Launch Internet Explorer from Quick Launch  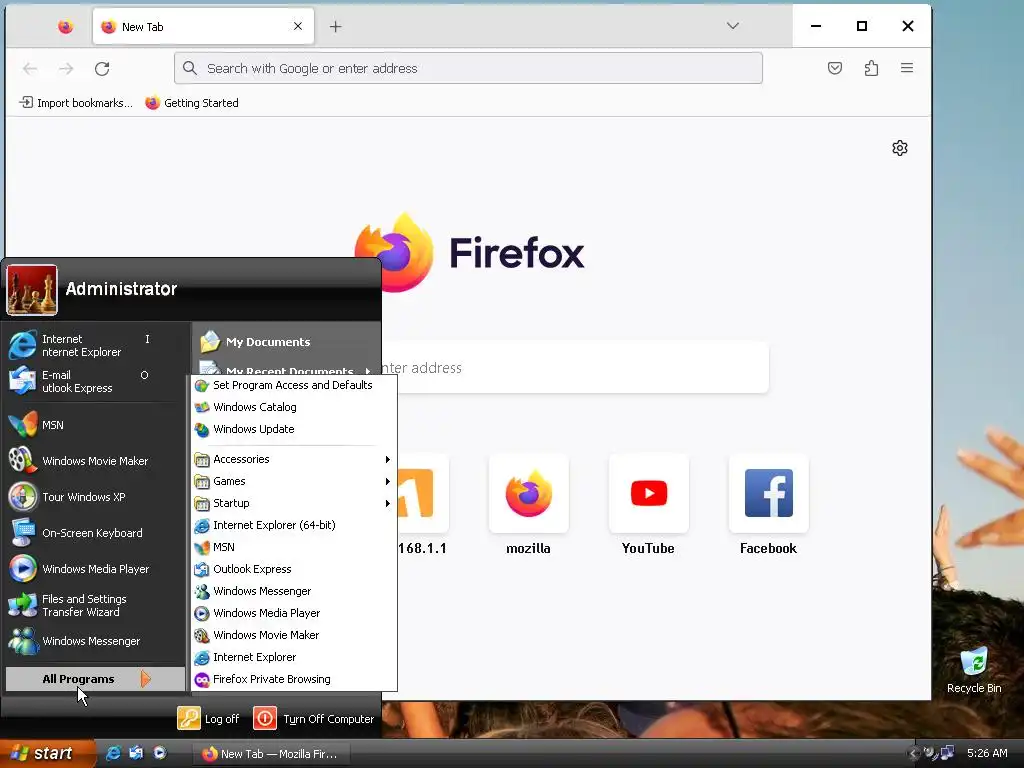pos(113,753)
